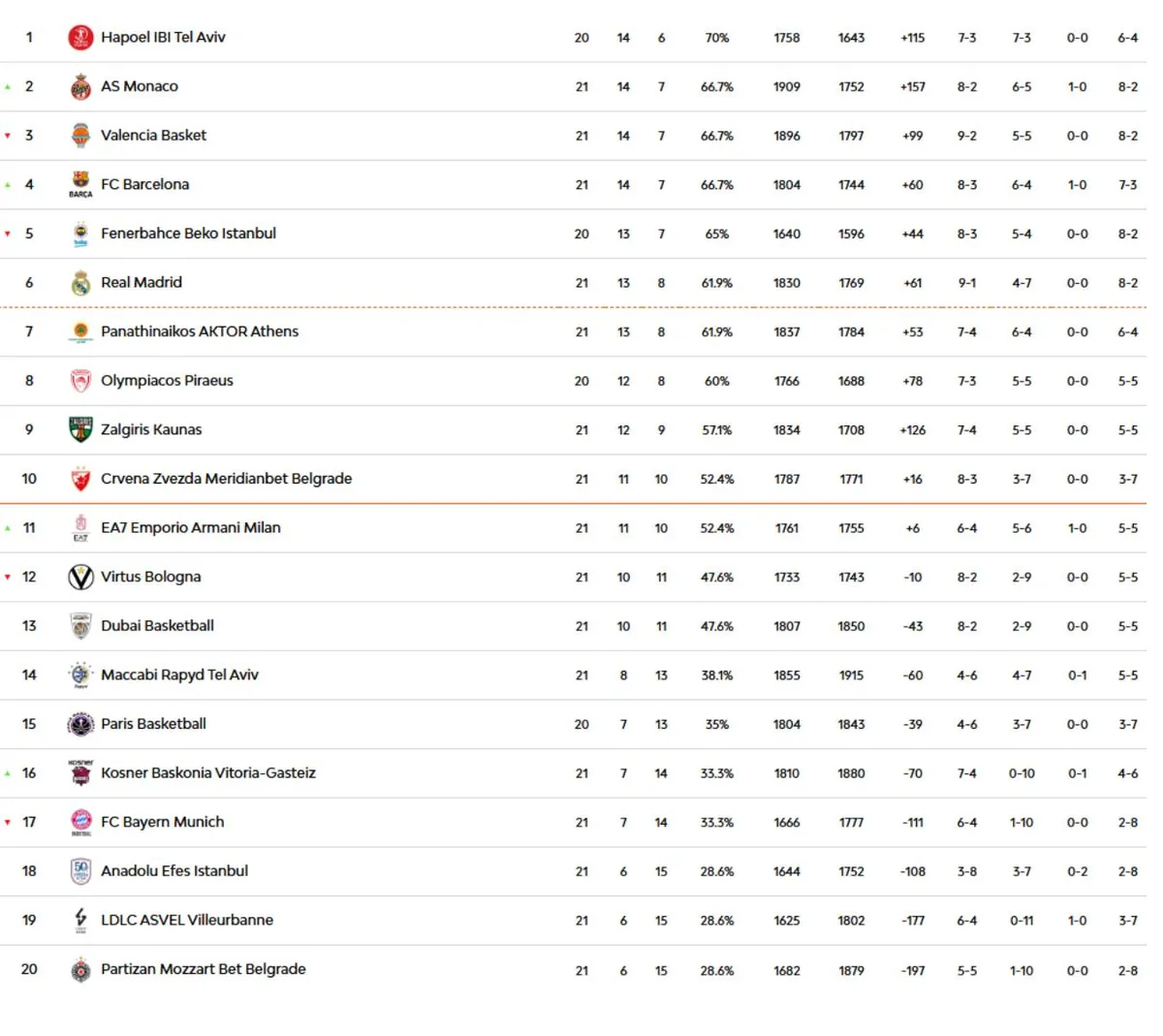The height and width of the screenshot is (1036, 1163).
Task: Open Panathinaikos AKTOR Athens team link
Action: pos(200,331)
